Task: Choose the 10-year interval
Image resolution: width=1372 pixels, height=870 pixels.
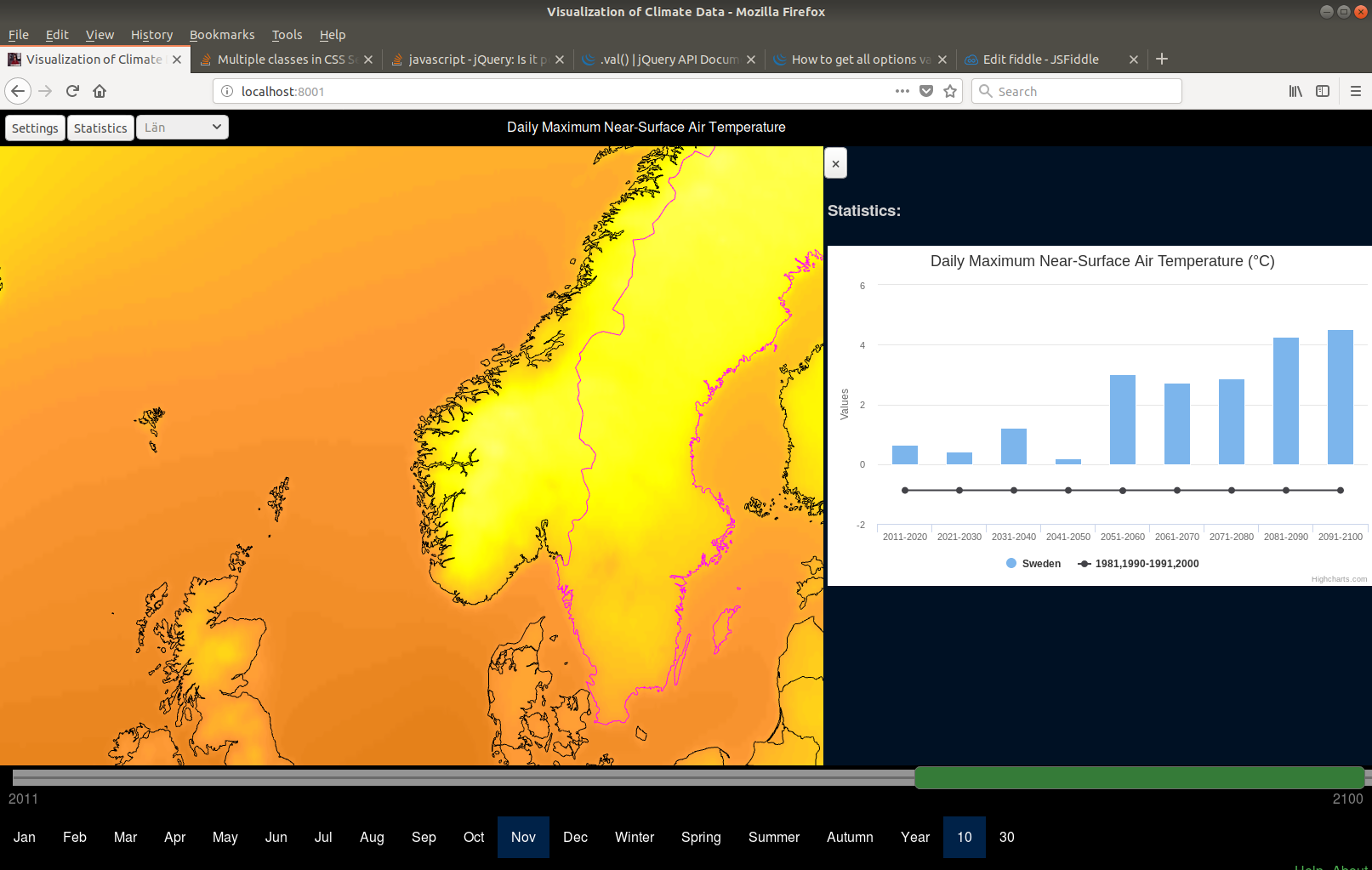Action: click(965, 837)
